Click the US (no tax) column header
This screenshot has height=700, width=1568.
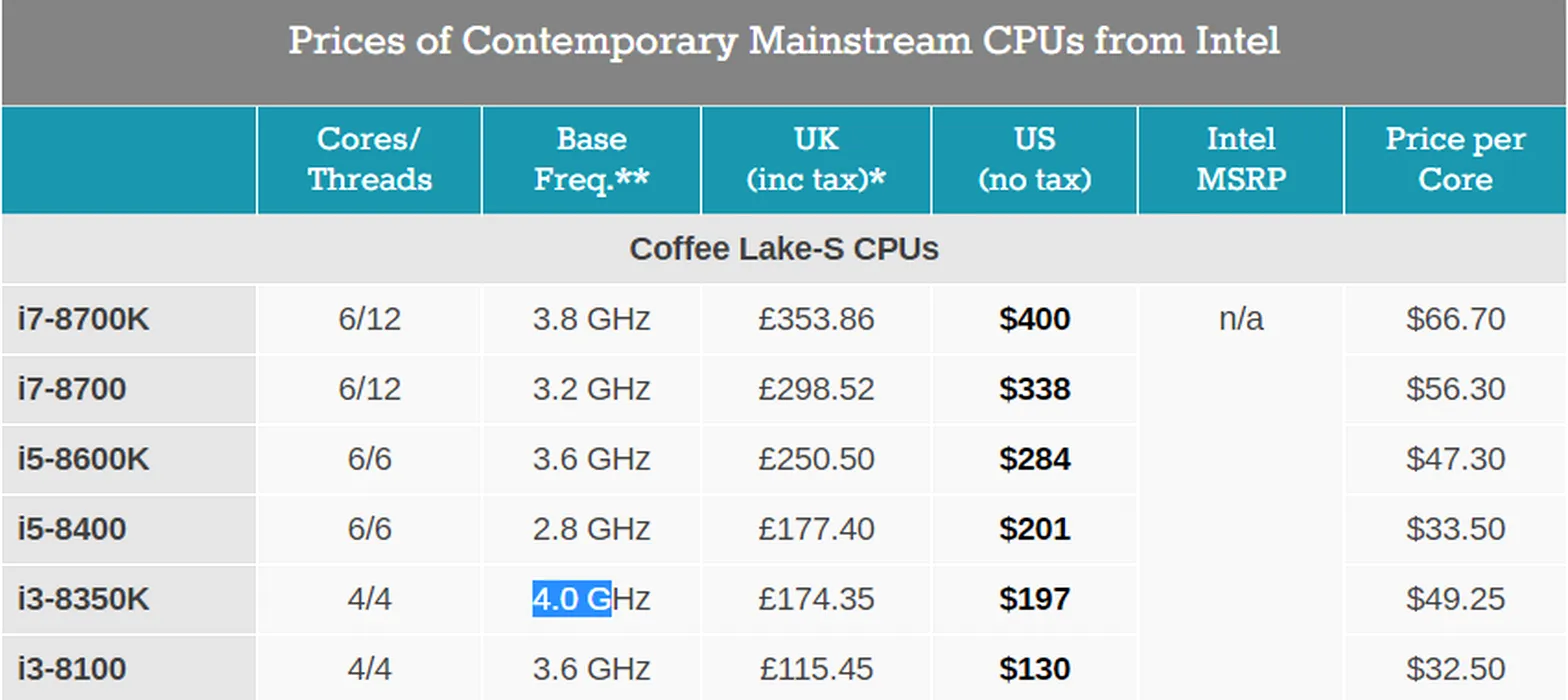[x=1034, y=160]
